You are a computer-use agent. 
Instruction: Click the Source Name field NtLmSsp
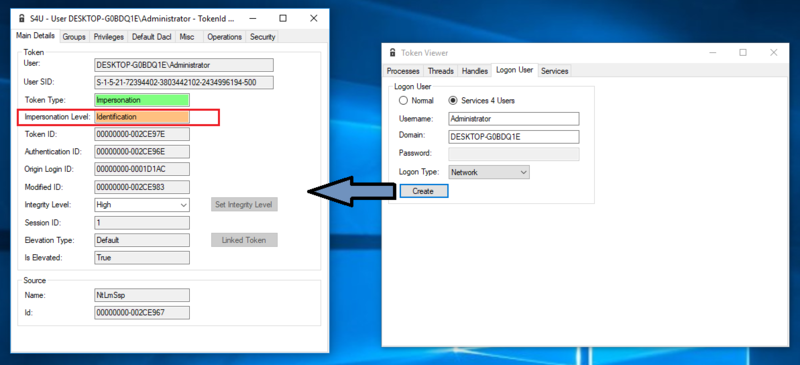142,295
